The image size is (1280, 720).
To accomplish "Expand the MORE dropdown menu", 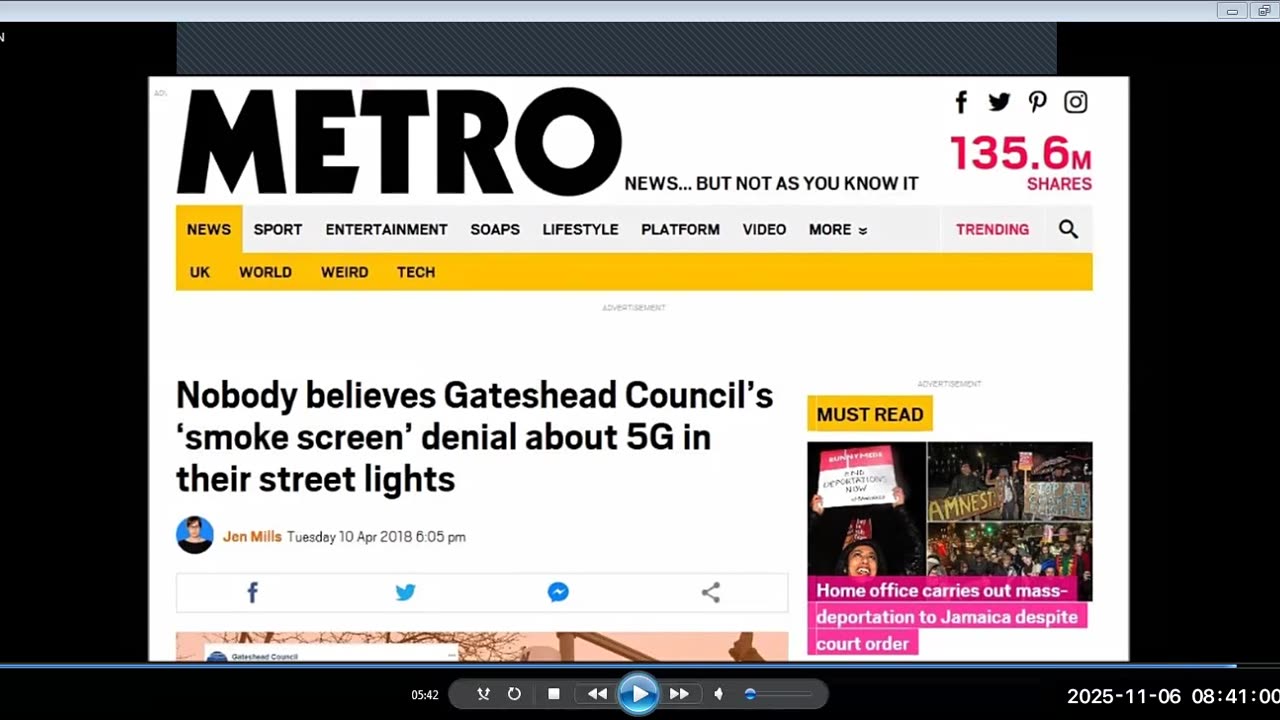I will click(x=838, y=229).
